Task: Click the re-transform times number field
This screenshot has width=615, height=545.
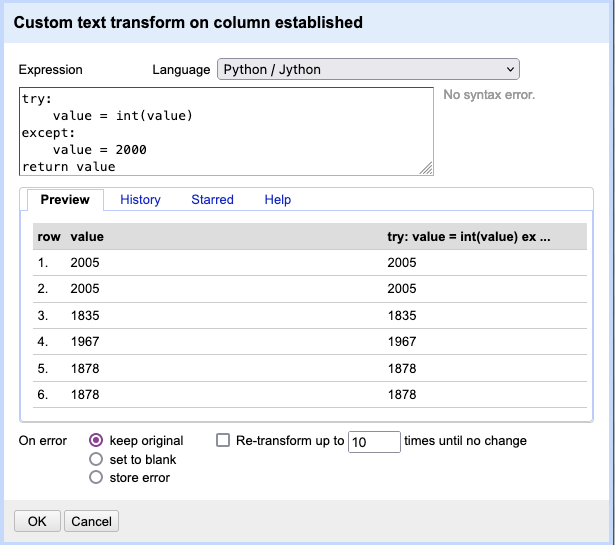Action: [x=373, y=441]
